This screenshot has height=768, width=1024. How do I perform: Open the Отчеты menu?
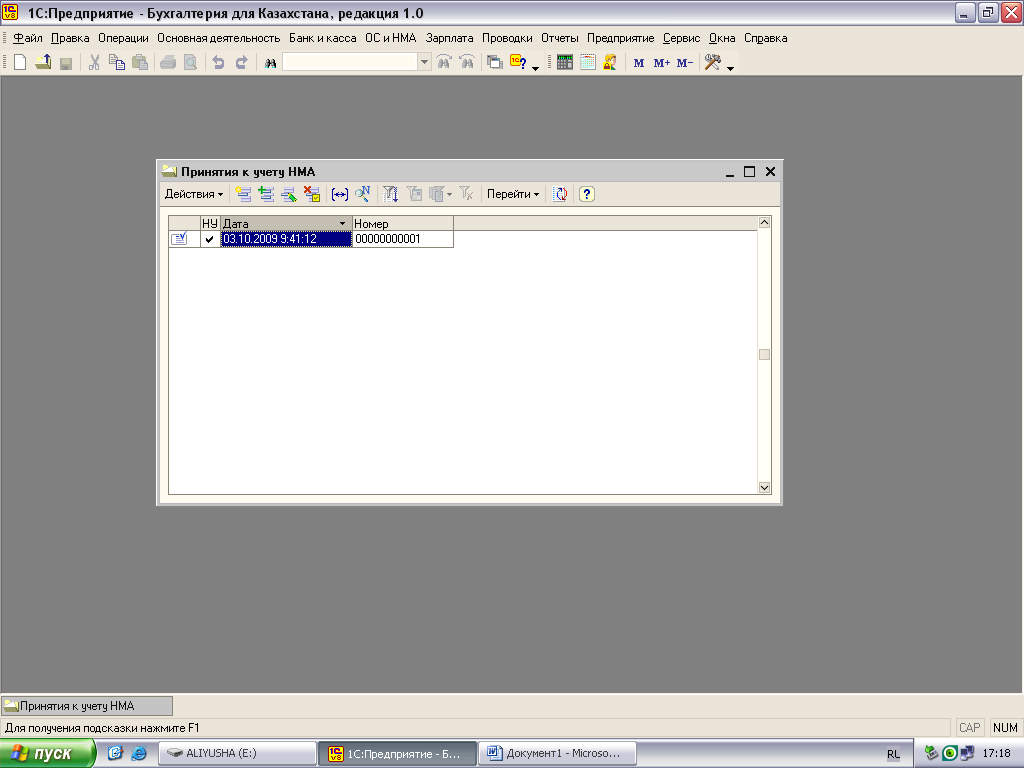click(560, 38)
